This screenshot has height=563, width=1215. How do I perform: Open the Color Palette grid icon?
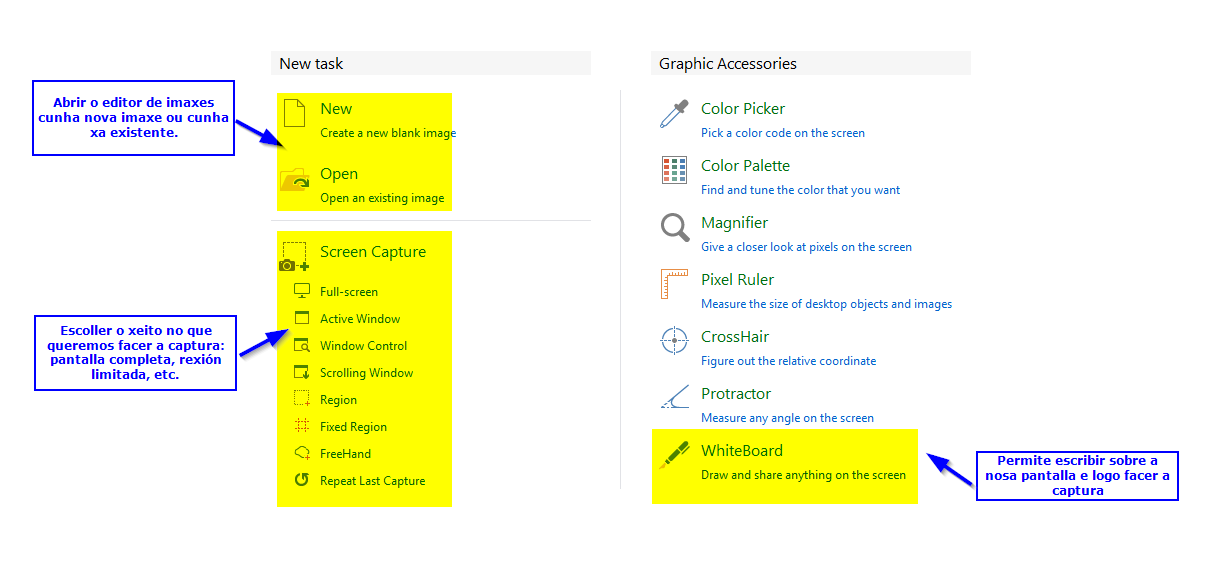tap(674, 170)
